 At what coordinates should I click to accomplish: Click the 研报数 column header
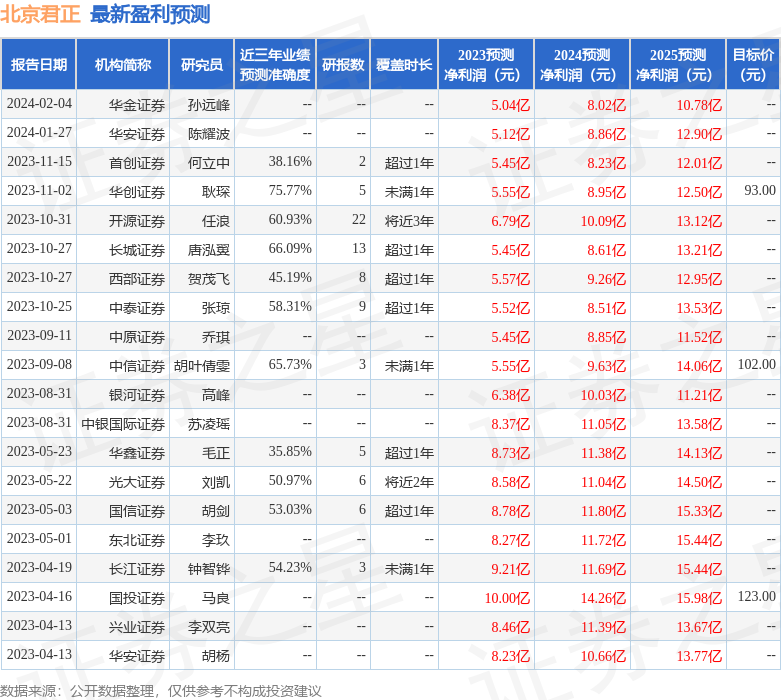click(343, 65)
